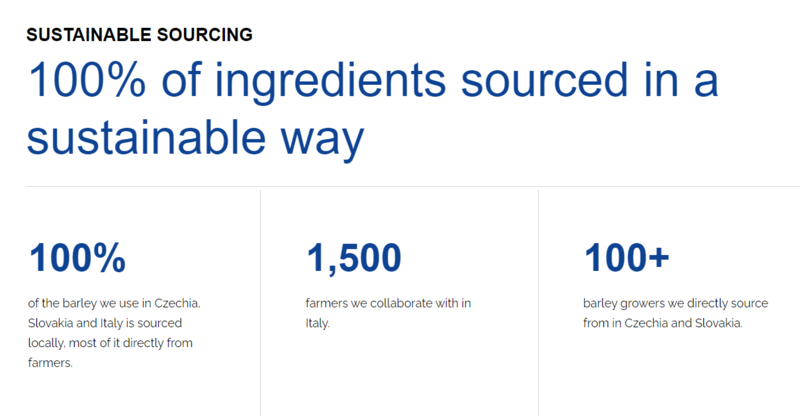Click the 'sustainable way' heading line
The image size is (800, 416).
coord(195,138)
